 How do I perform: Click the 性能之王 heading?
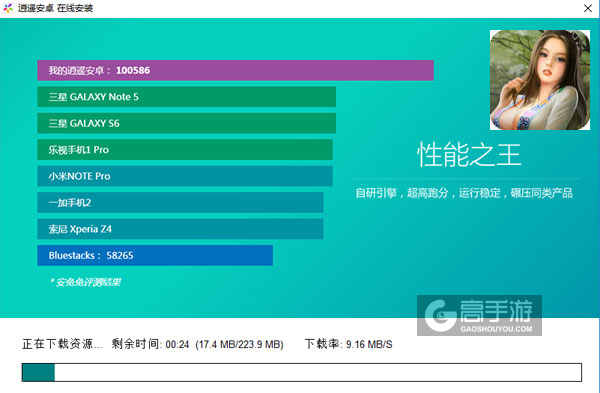click(469, 155)
